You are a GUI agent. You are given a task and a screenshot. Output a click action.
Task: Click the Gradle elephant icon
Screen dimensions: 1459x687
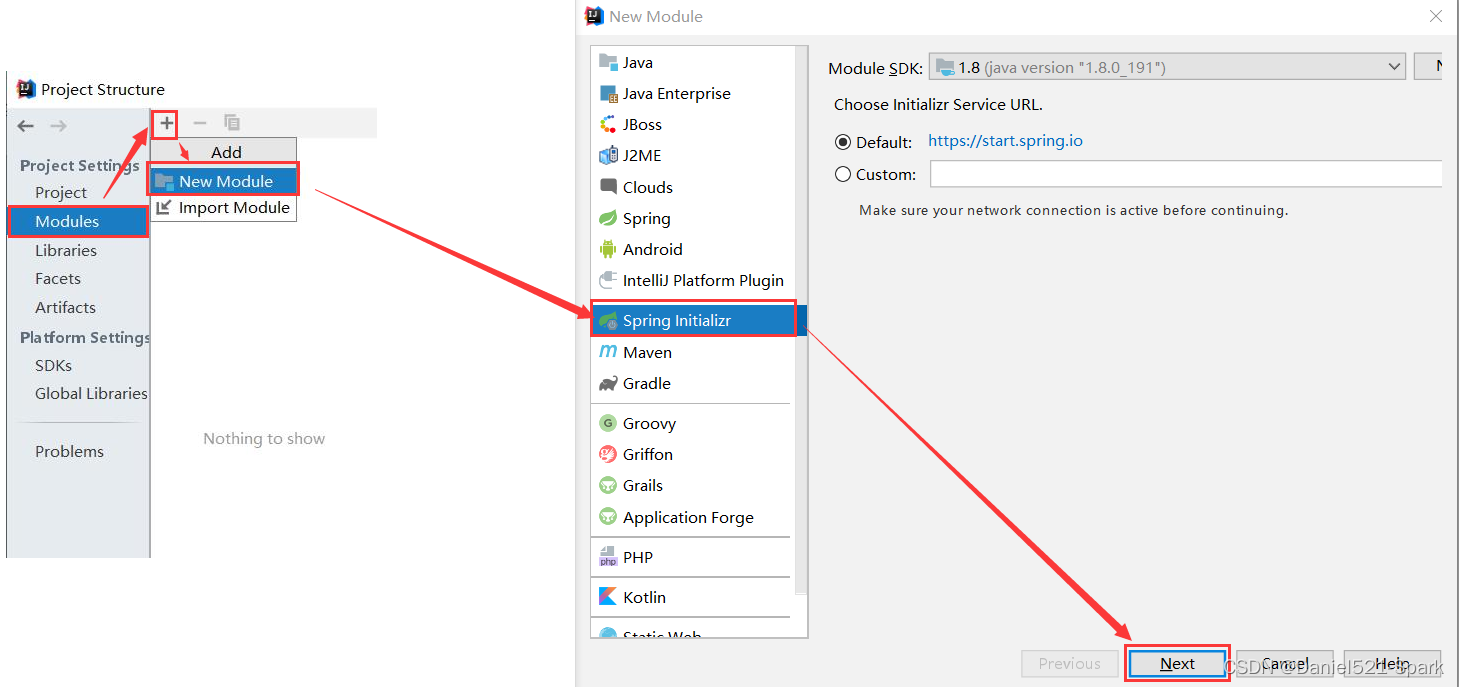tap(608, 384)
